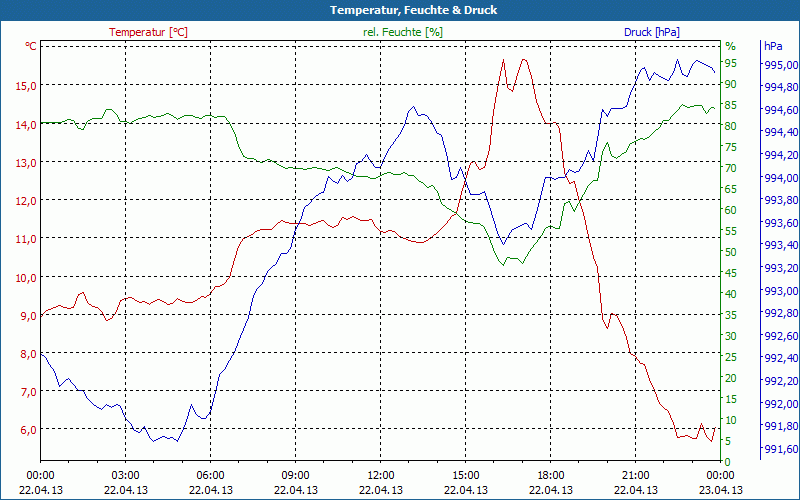Click the '12,0' temperature axis value
Image resolution: width=800 pixels, height=500 pixels.
click(26, 201)
